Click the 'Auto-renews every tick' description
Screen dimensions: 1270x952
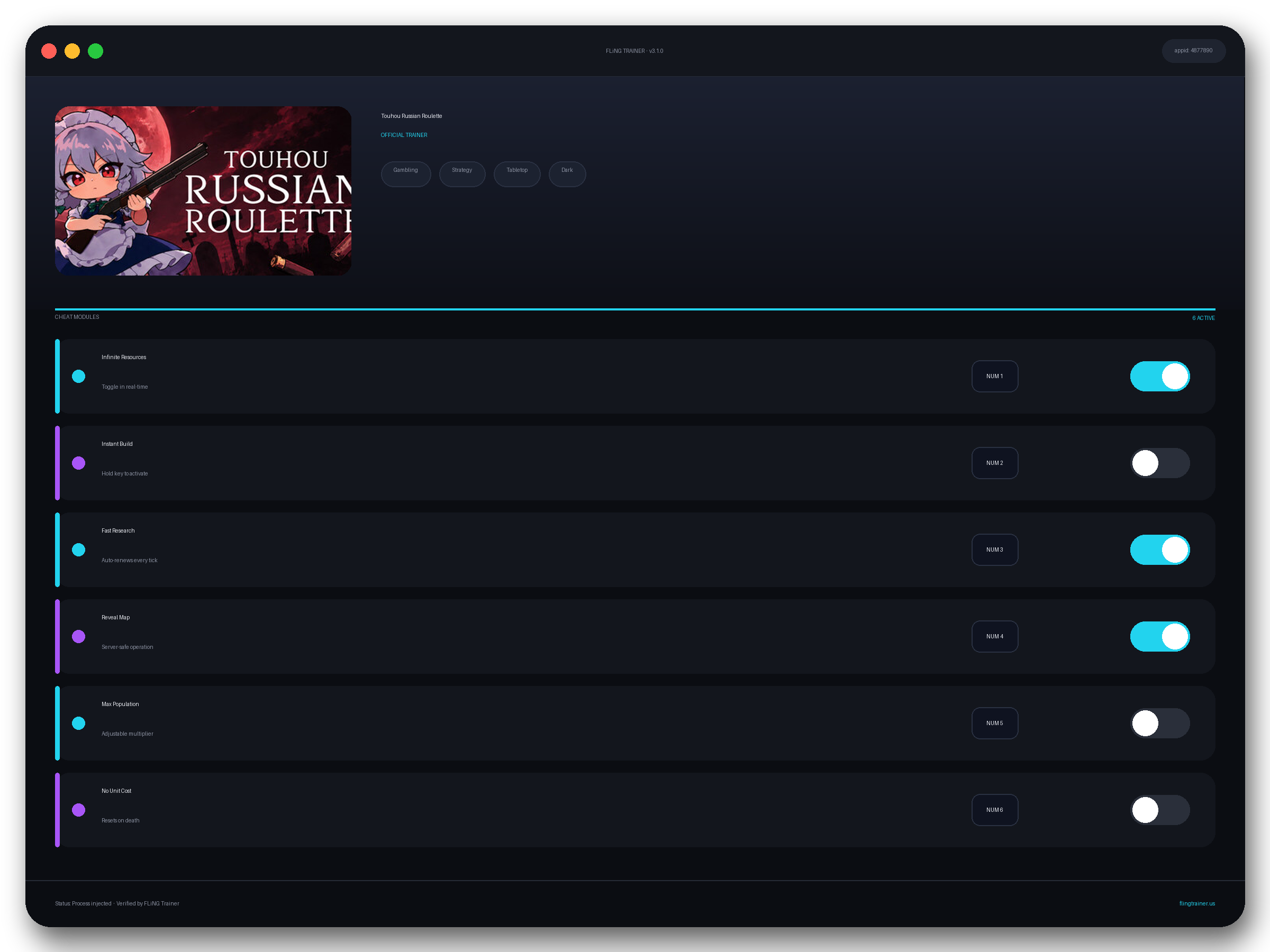[129, 560]
